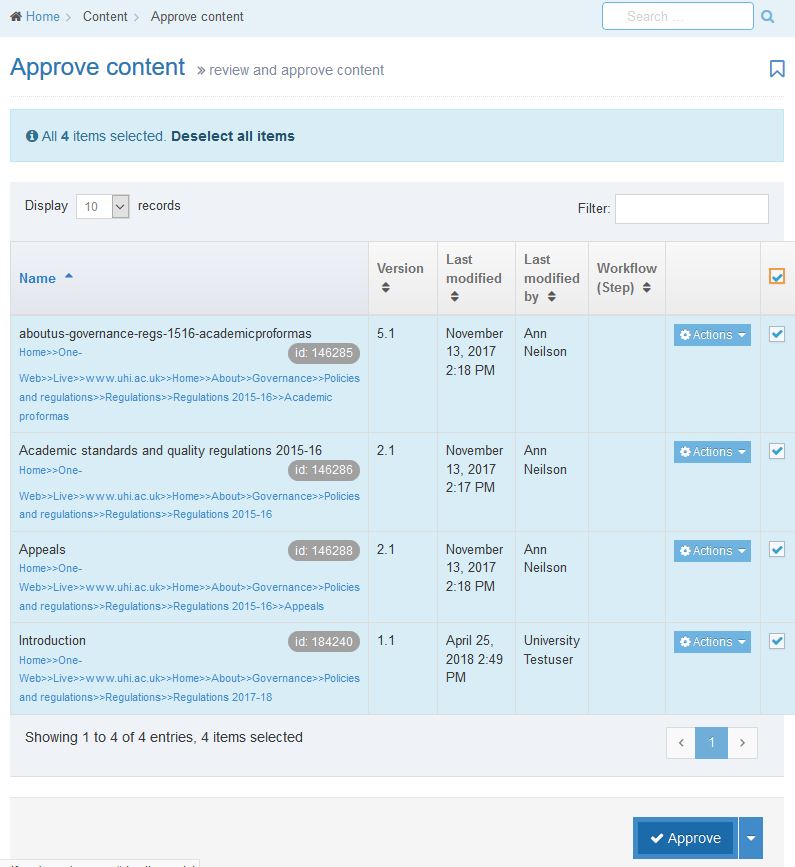This screenshot has height=867, width=795.
Task: Go to previous page of results
Action: click(x=681, y=743)
